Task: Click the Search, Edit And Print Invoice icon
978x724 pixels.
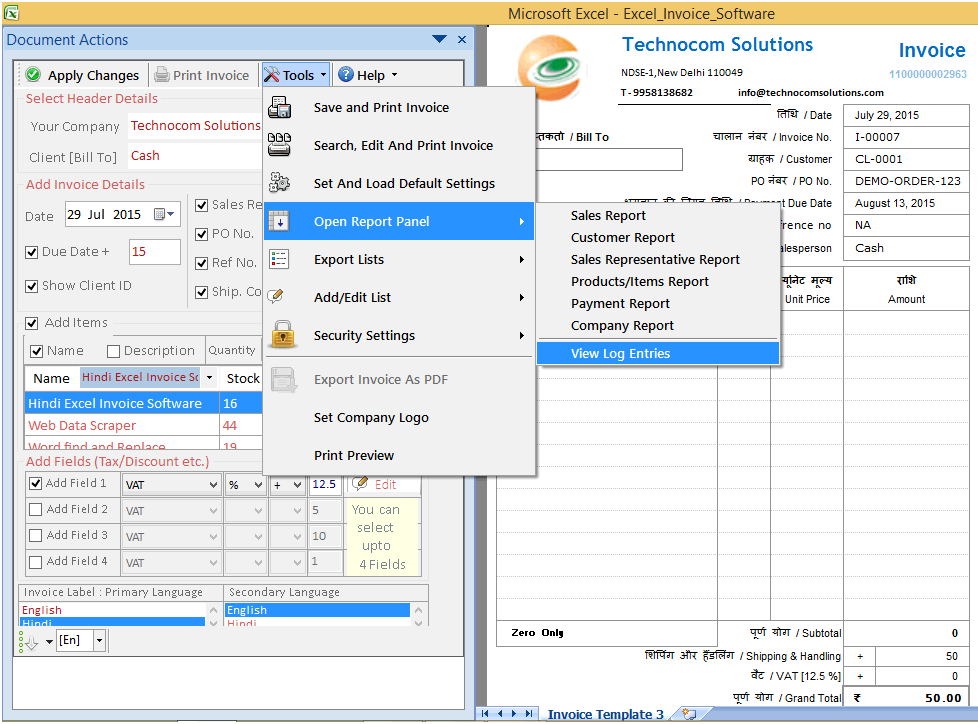Action: (x=280, y=145)
